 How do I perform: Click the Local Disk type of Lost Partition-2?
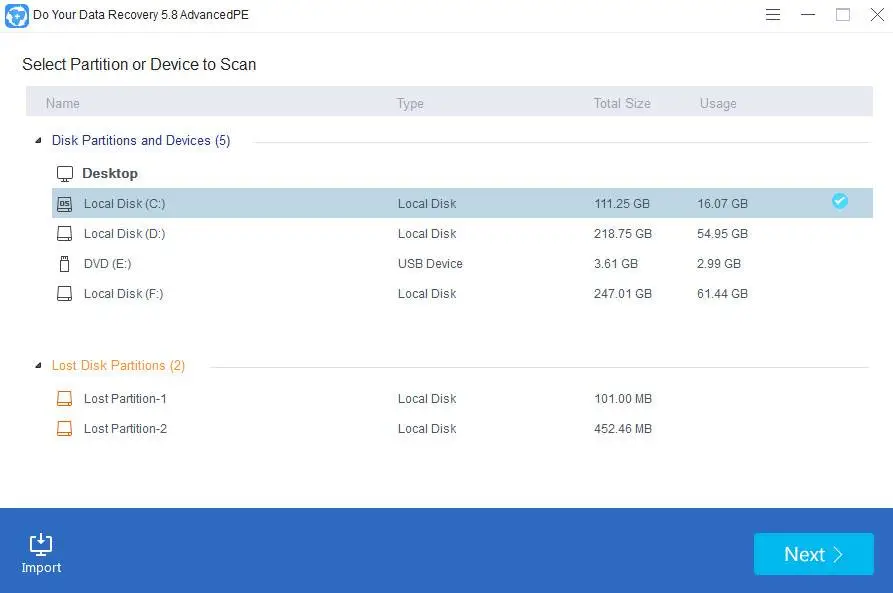pos(427,429)
